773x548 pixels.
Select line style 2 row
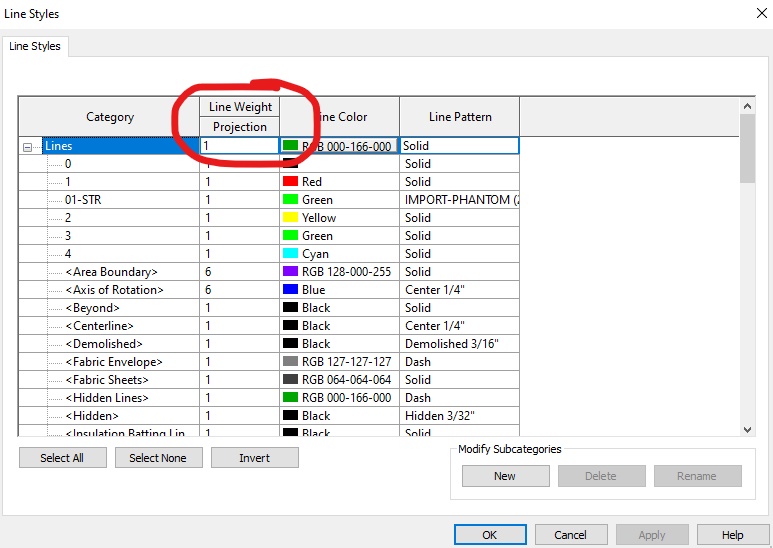tap(68, 217)
